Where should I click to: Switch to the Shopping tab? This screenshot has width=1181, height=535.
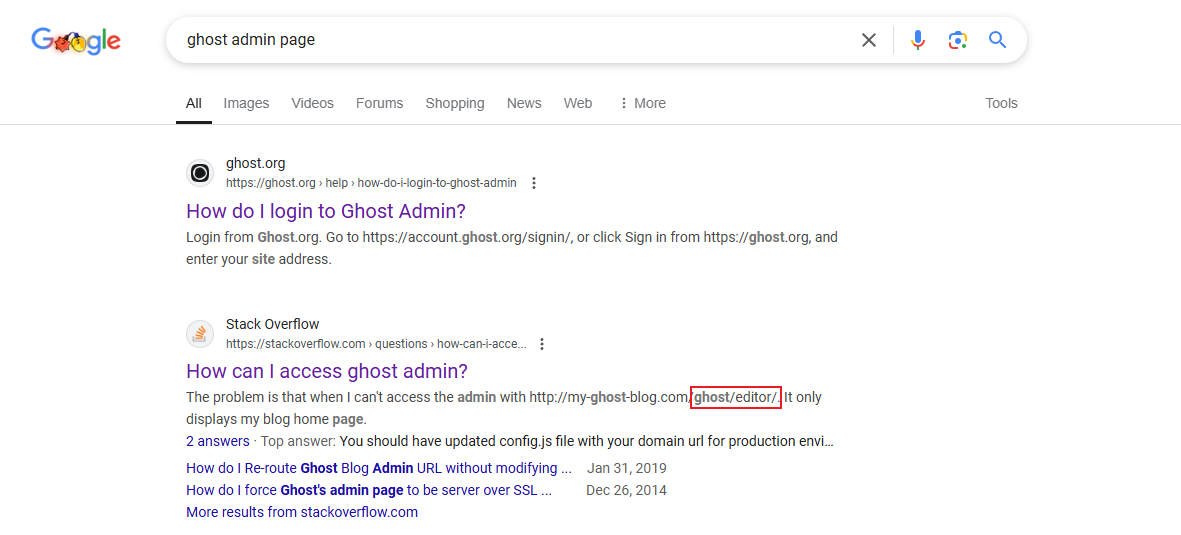coord(455,103)
